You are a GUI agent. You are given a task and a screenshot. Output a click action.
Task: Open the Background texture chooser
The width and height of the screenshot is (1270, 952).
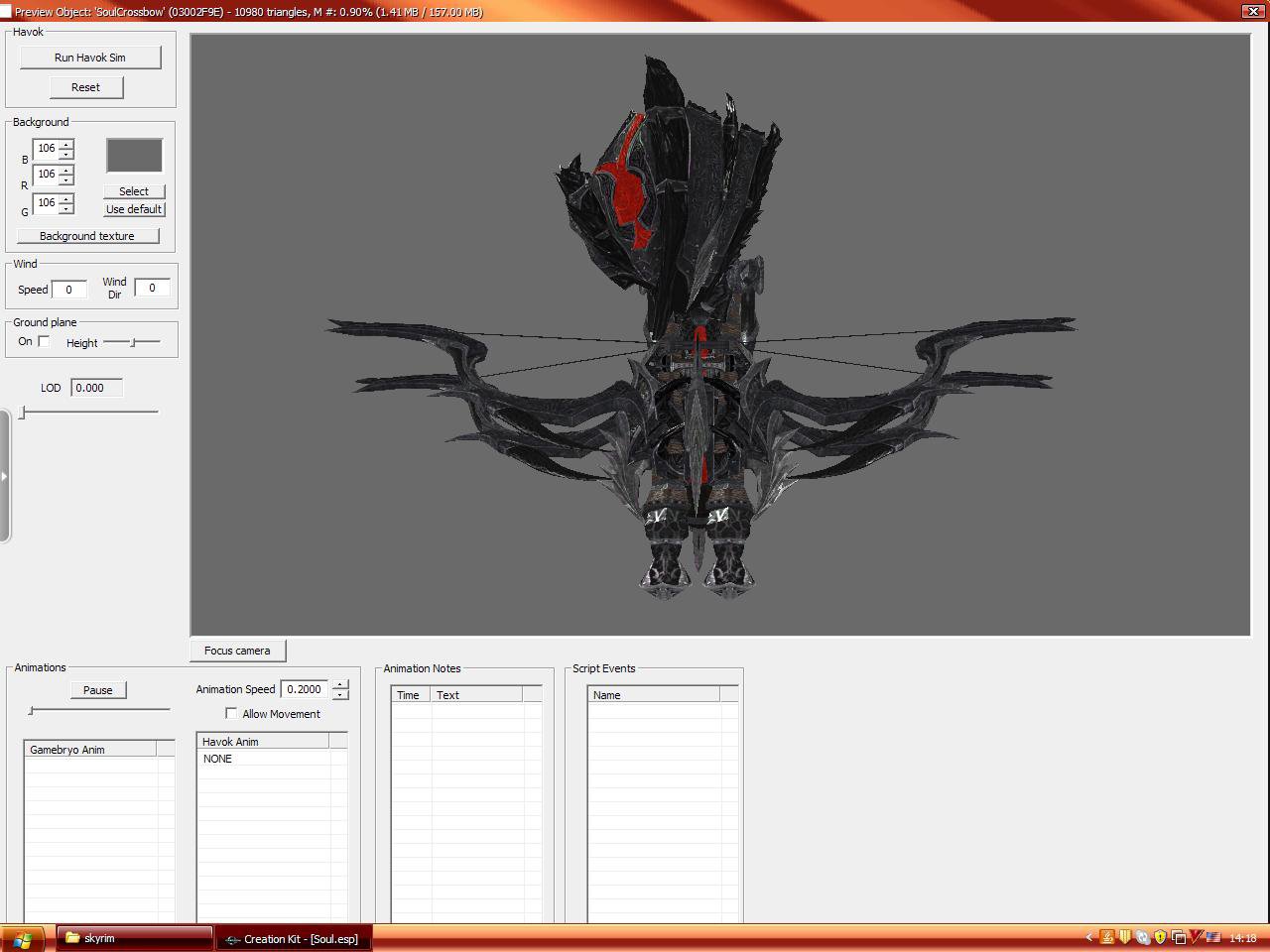[87, 236]
